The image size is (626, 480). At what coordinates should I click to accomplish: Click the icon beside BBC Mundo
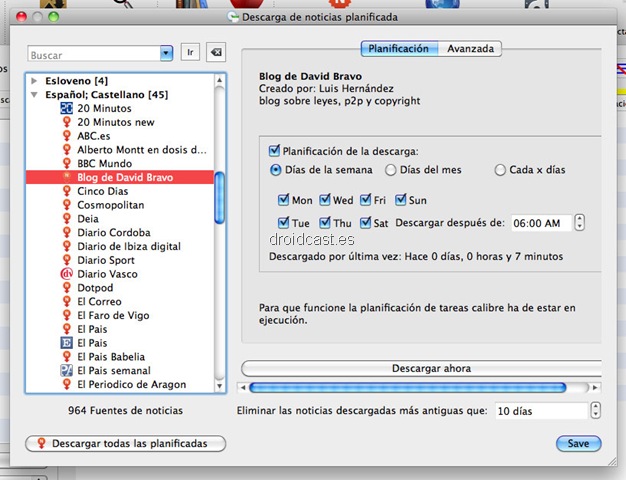pos(66,163)
